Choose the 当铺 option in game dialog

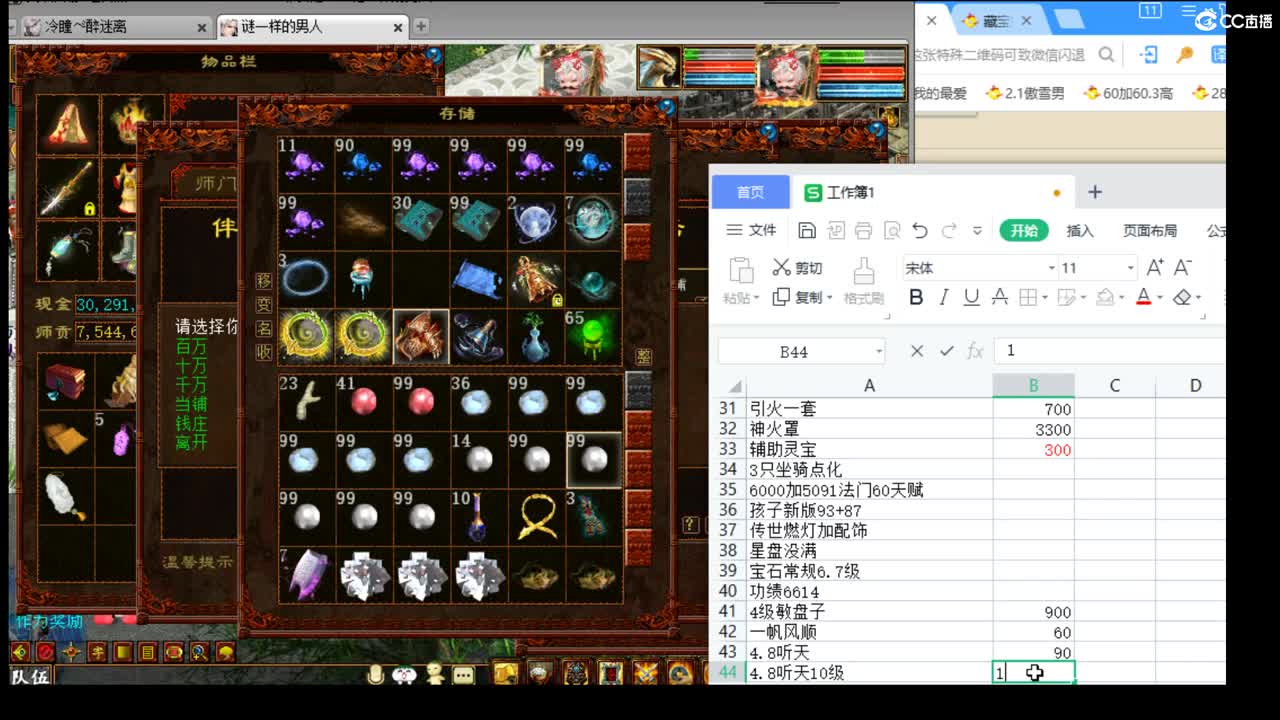[x=191, y=404]
